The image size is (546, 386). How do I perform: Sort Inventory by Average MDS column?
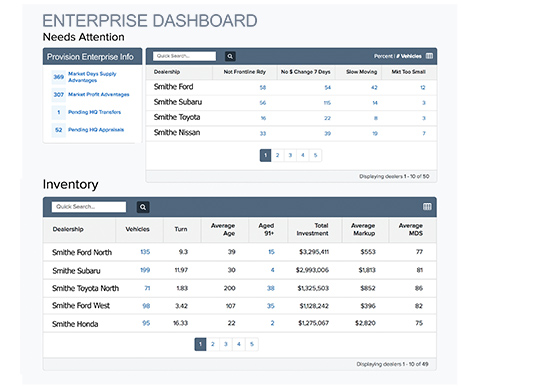411,229
